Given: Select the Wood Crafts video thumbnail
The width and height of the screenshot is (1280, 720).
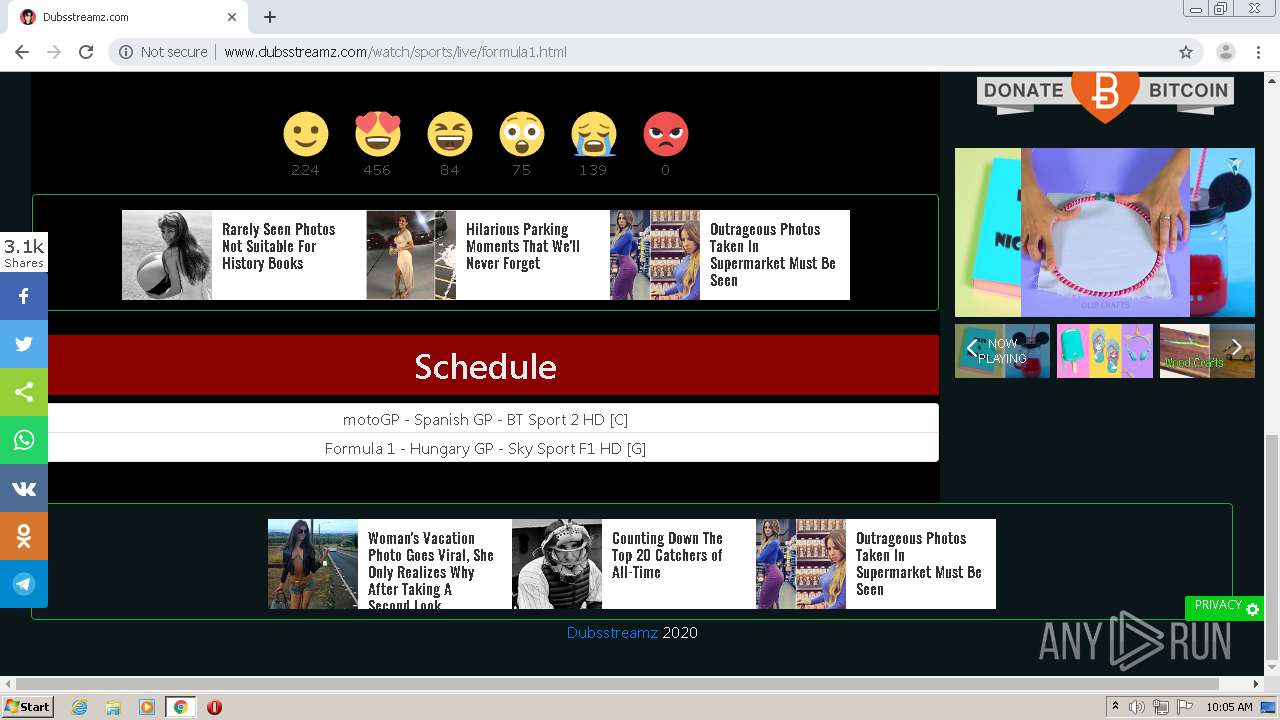Looking at the screenshot, I should click(x=1207, y=351).
